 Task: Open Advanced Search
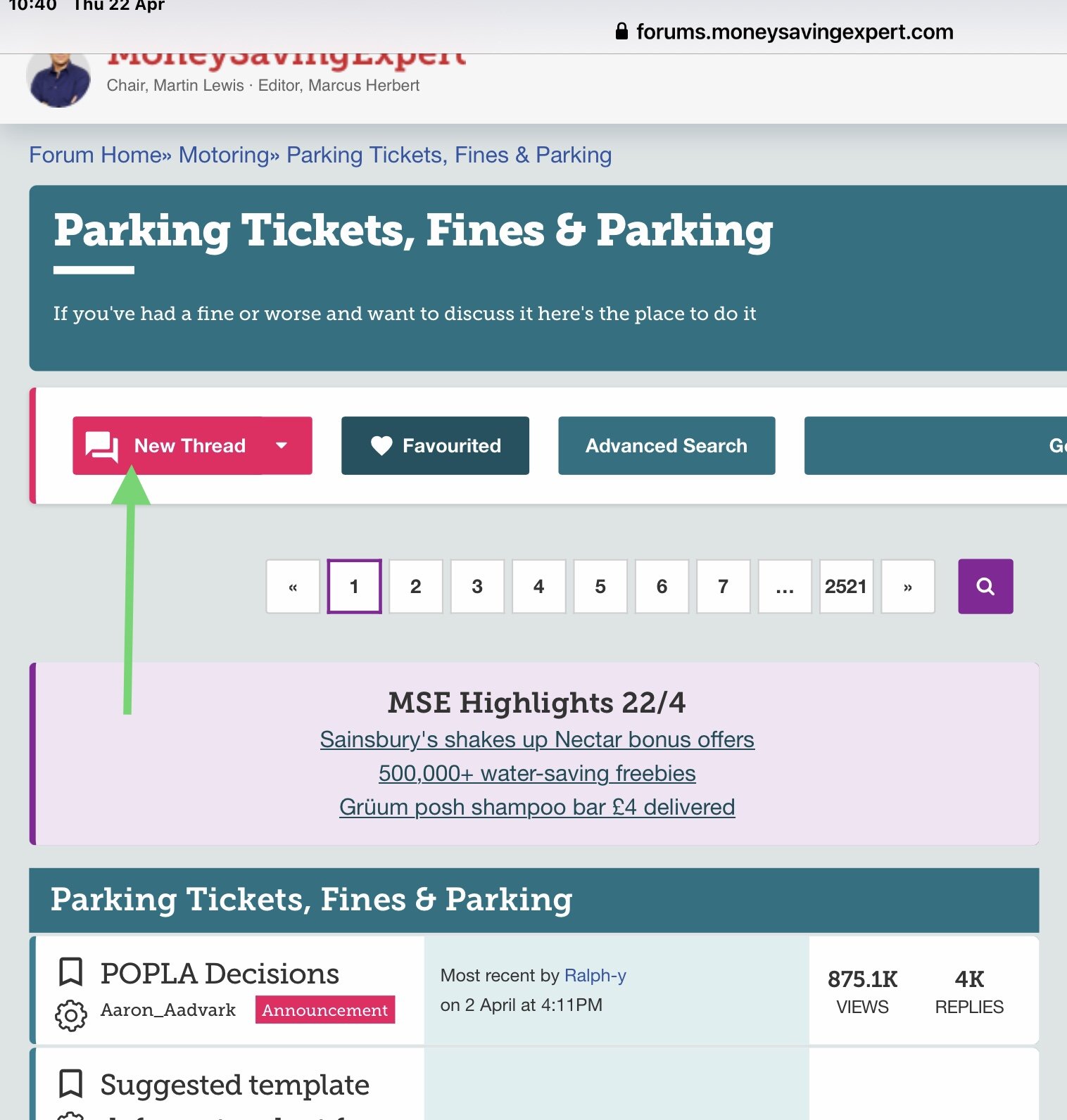666,445
